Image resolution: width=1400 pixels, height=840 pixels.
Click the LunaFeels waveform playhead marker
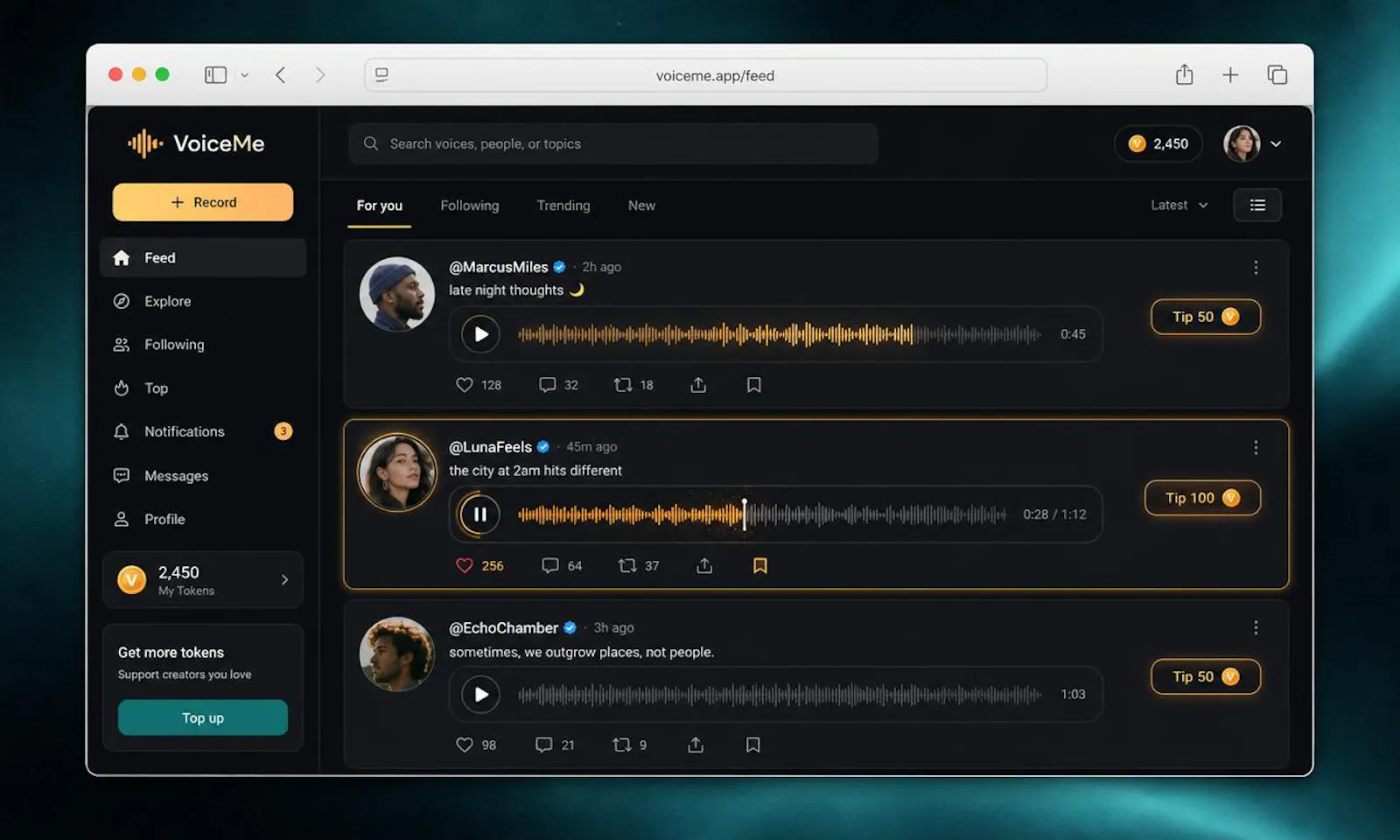(745, 514)
